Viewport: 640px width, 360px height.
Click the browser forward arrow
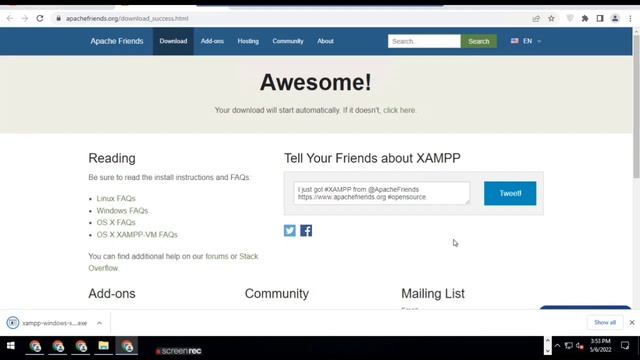[x=24, y=18]
